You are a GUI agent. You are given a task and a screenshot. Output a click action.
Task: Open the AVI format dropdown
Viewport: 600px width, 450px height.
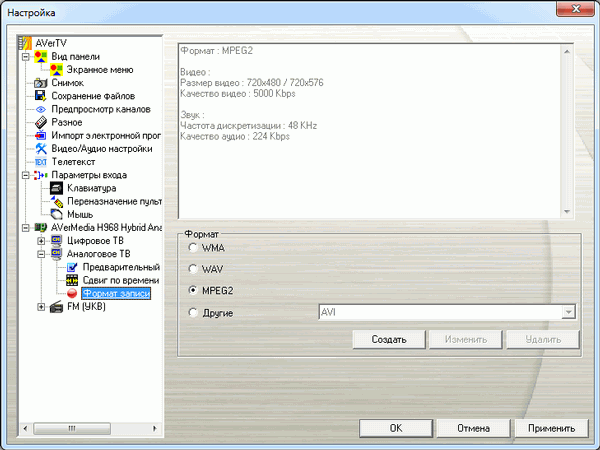[569, 312]
